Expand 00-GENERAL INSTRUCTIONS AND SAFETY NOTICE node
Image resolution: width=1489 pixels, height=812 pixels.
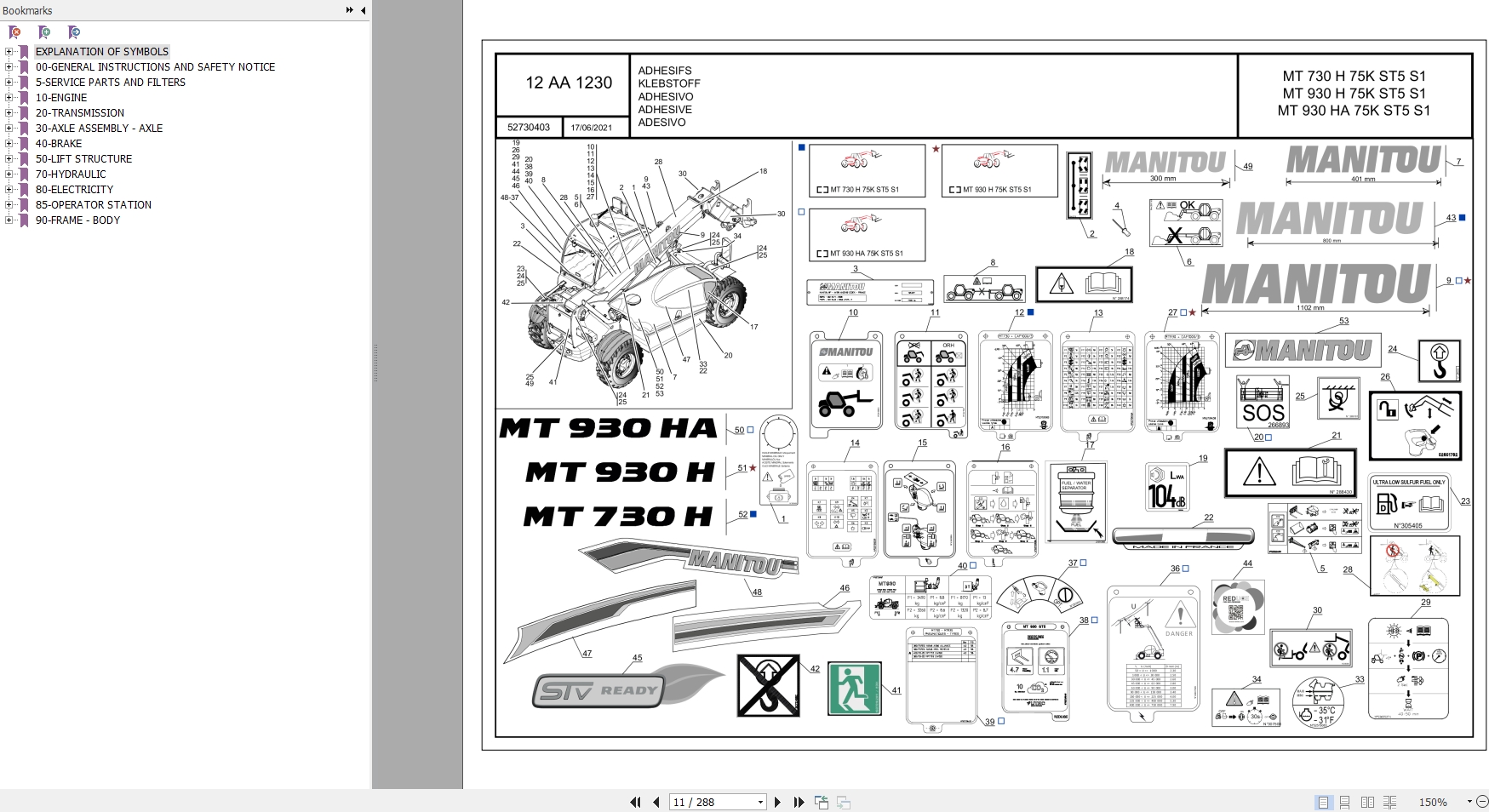point(9,67)
